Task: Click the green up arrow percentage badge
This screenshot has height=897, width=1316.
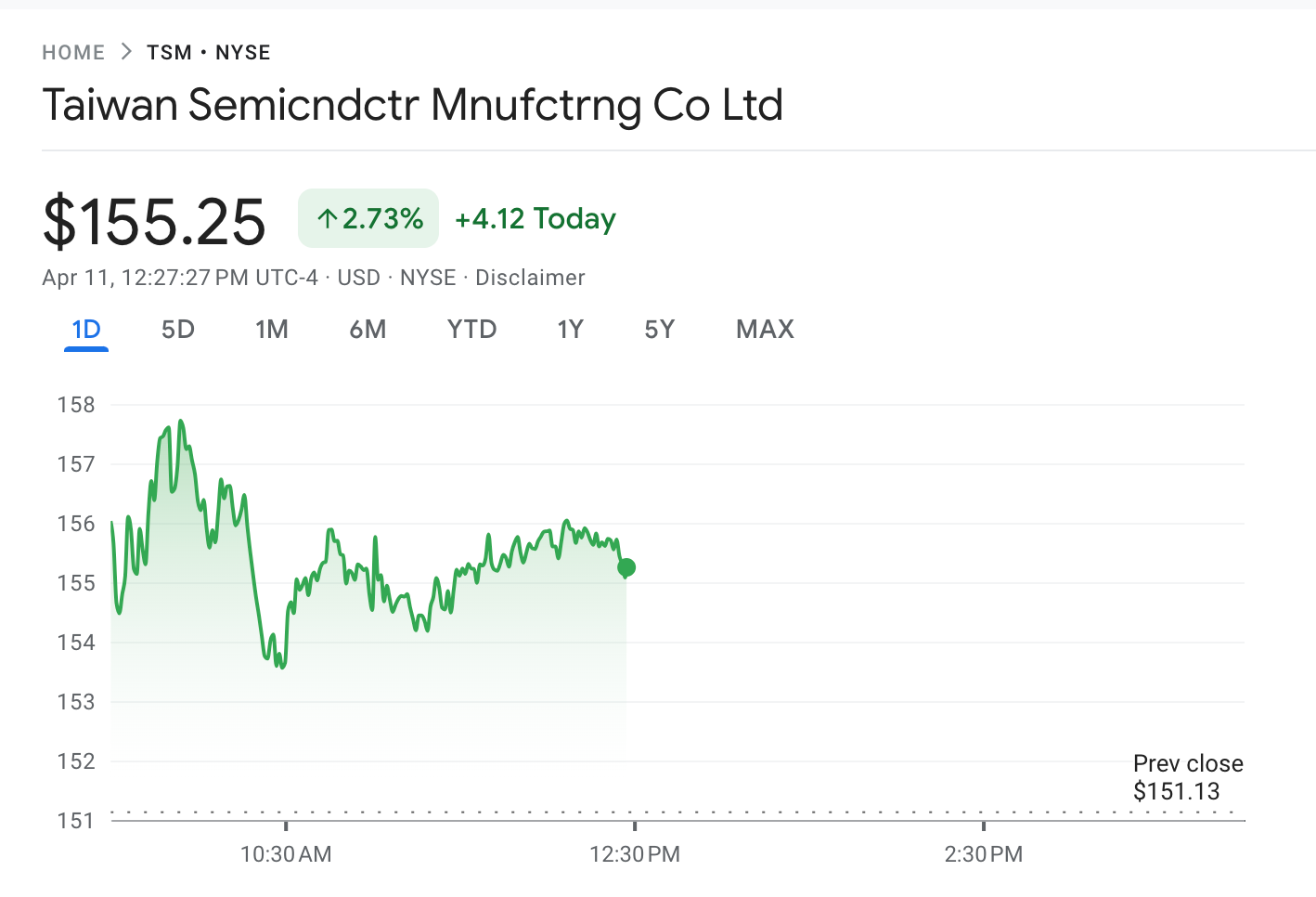Action: pos(368,218)
